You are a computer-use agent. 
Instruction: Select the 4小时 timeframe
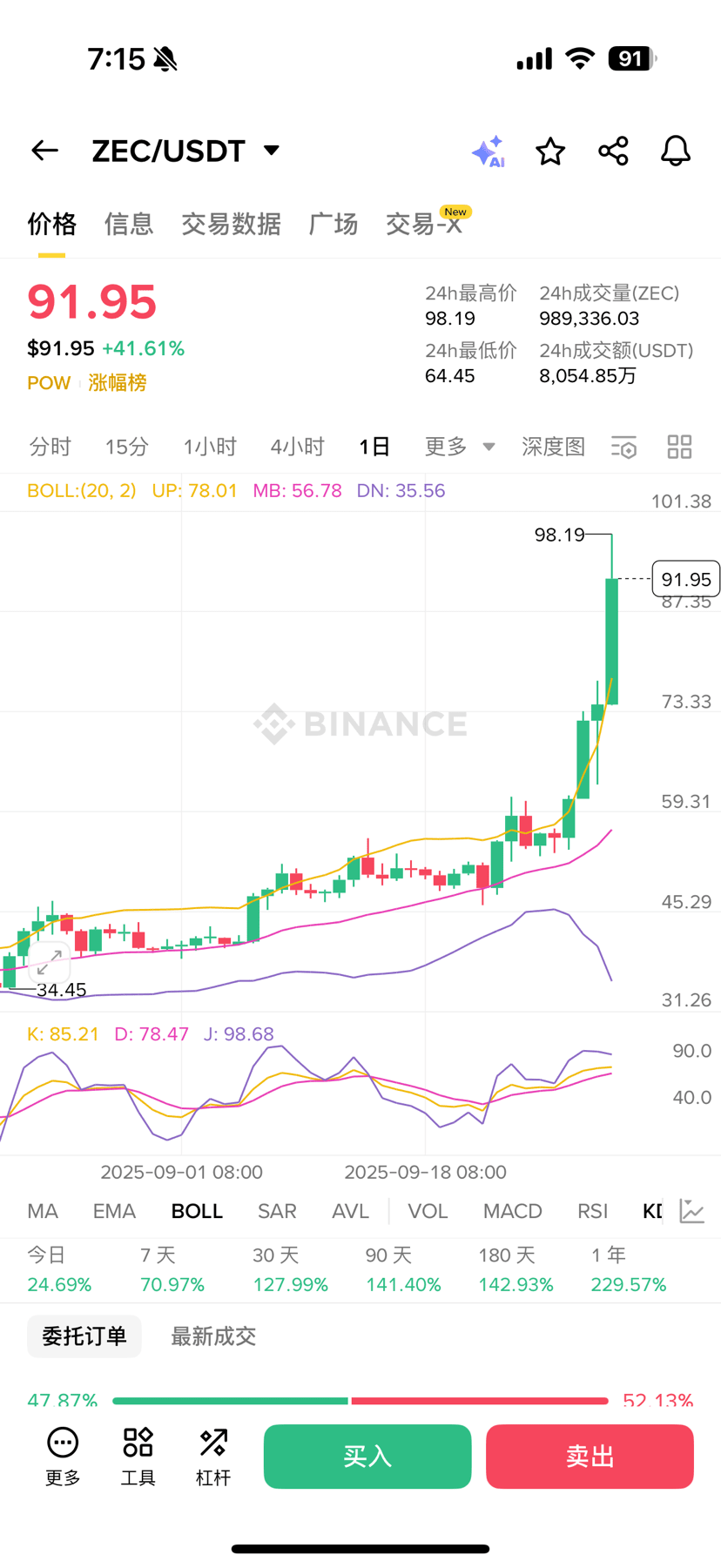297,448
